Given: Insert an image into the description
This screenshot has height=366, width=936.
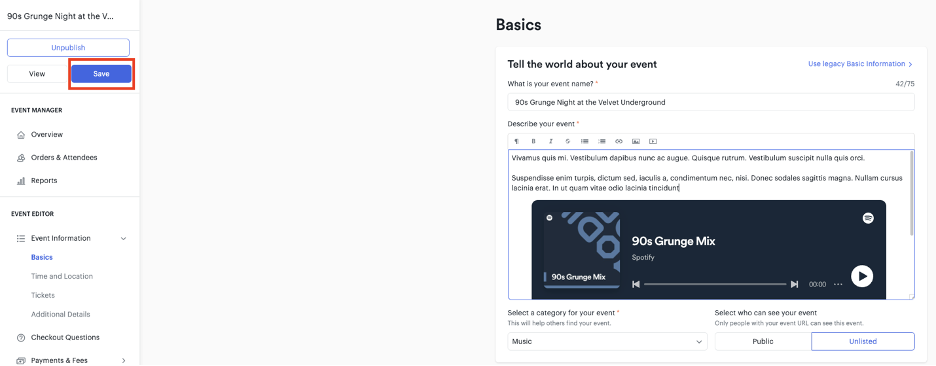Looking at the screenshot, I should tap(636, 142).
